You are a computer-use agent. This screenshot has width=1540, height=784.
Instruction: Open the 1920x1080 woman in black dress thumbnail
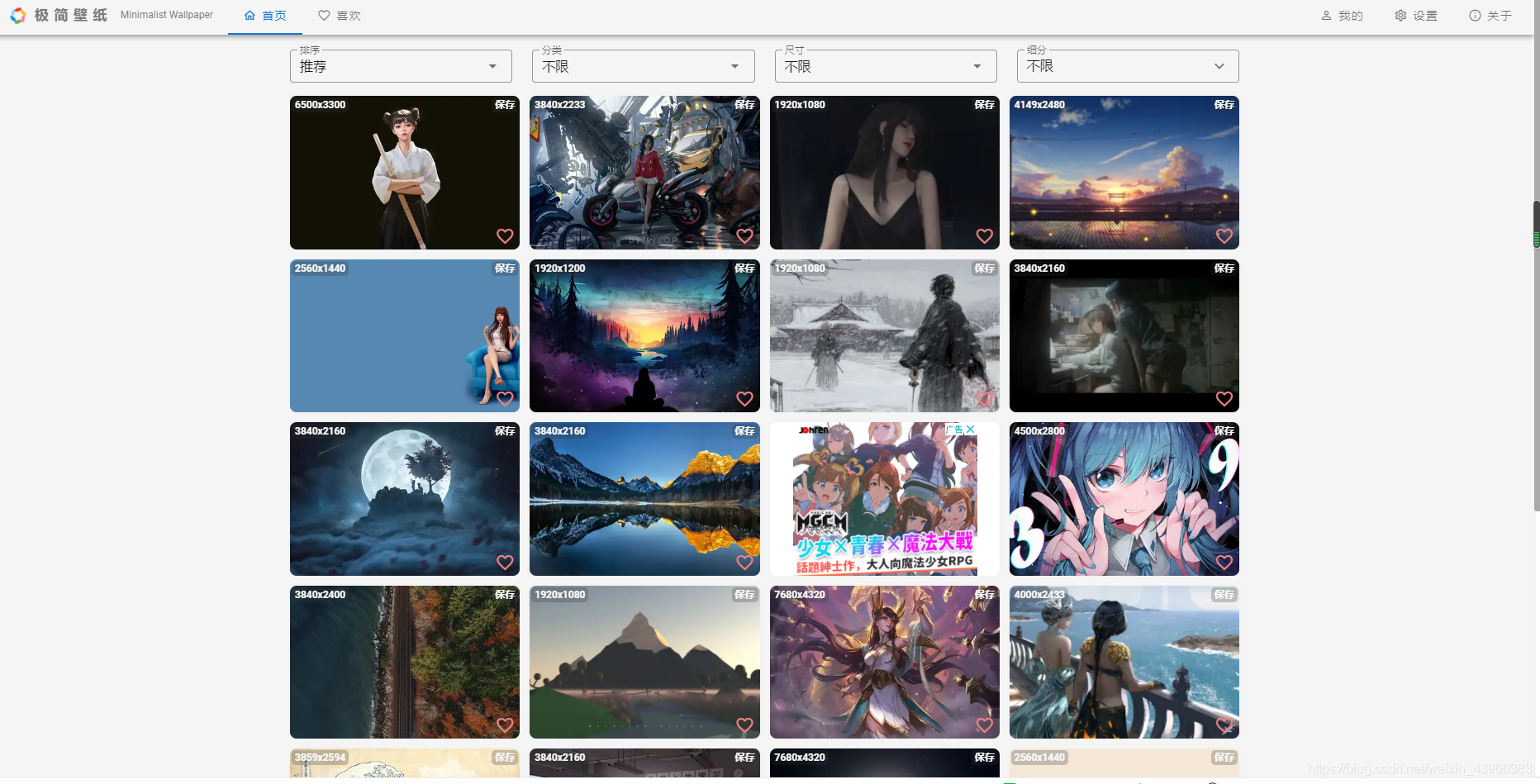pyautogui.click(x=885, y=173)
